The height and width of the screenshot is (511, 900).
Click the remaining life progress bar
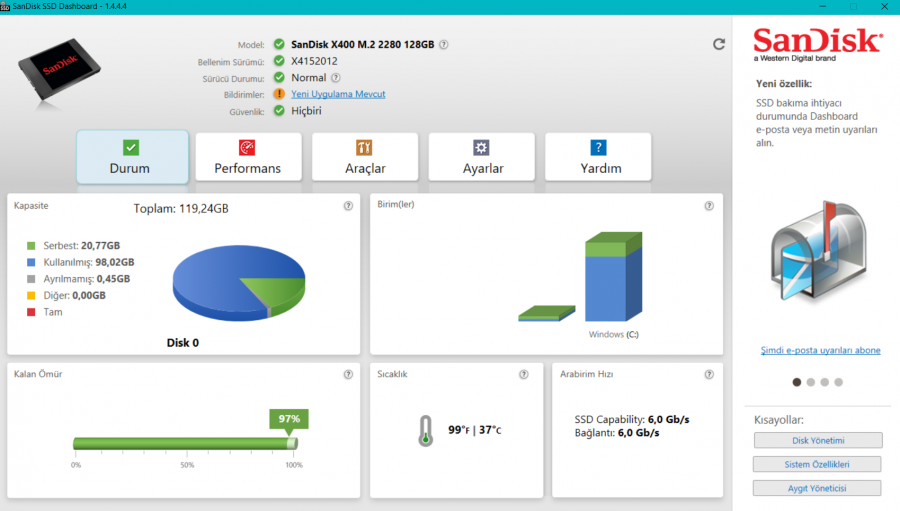coord(185,443)
